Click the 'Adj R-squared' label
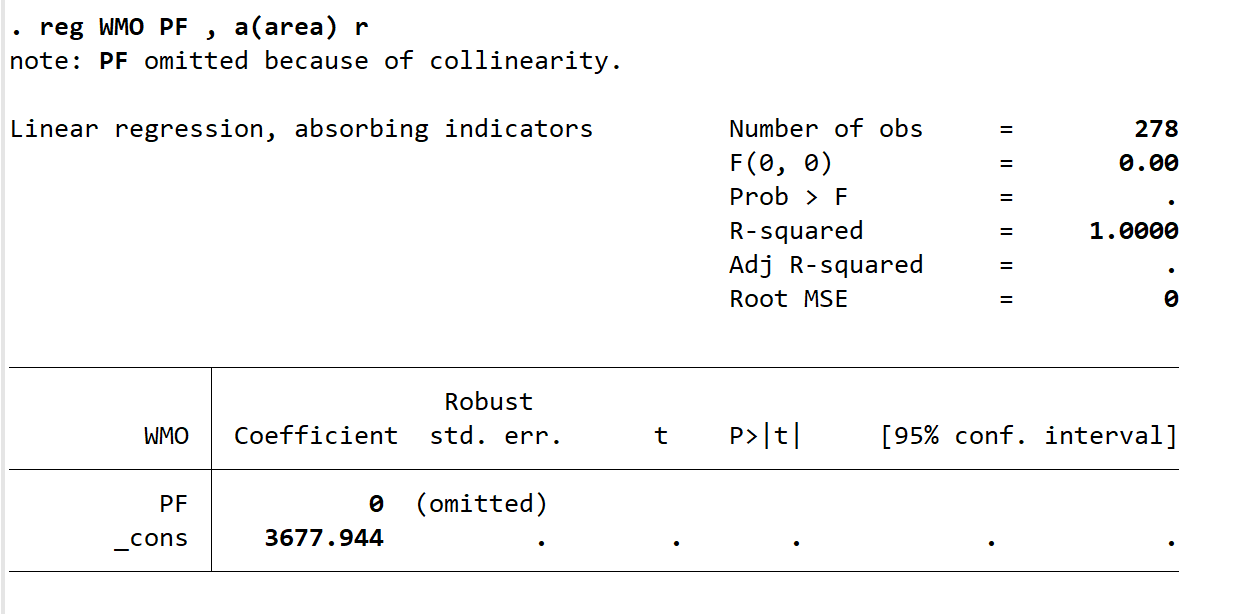 [825, 265]
